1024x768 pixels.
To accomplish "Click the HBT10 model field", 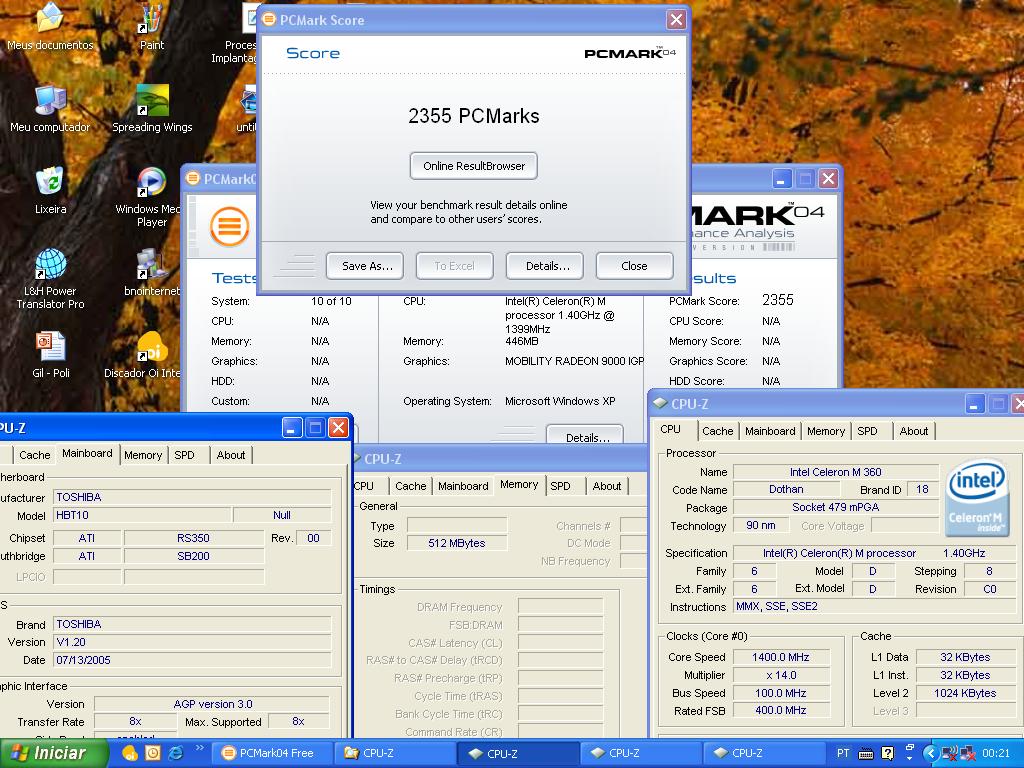I will (x=142, y=515).
